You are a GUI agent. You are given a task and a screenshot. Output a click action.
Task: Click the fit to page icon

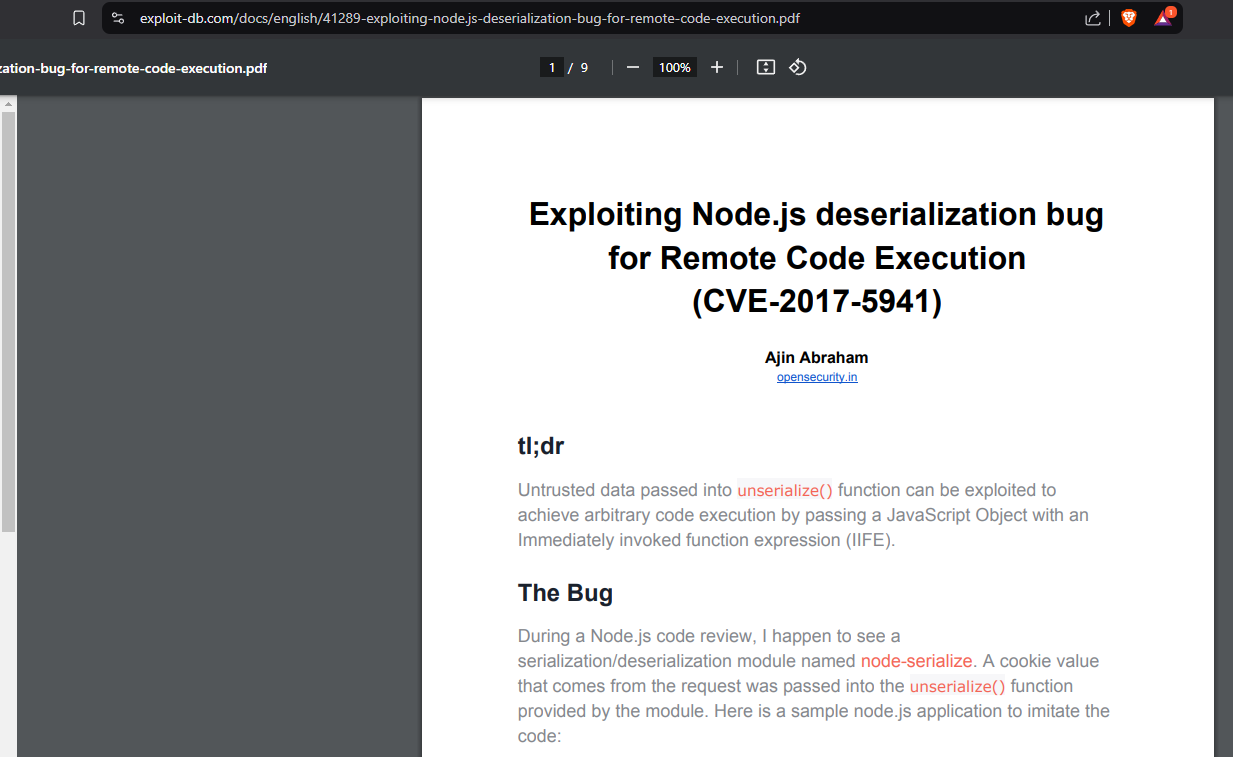pyautogui.click(x=766, y=67)
